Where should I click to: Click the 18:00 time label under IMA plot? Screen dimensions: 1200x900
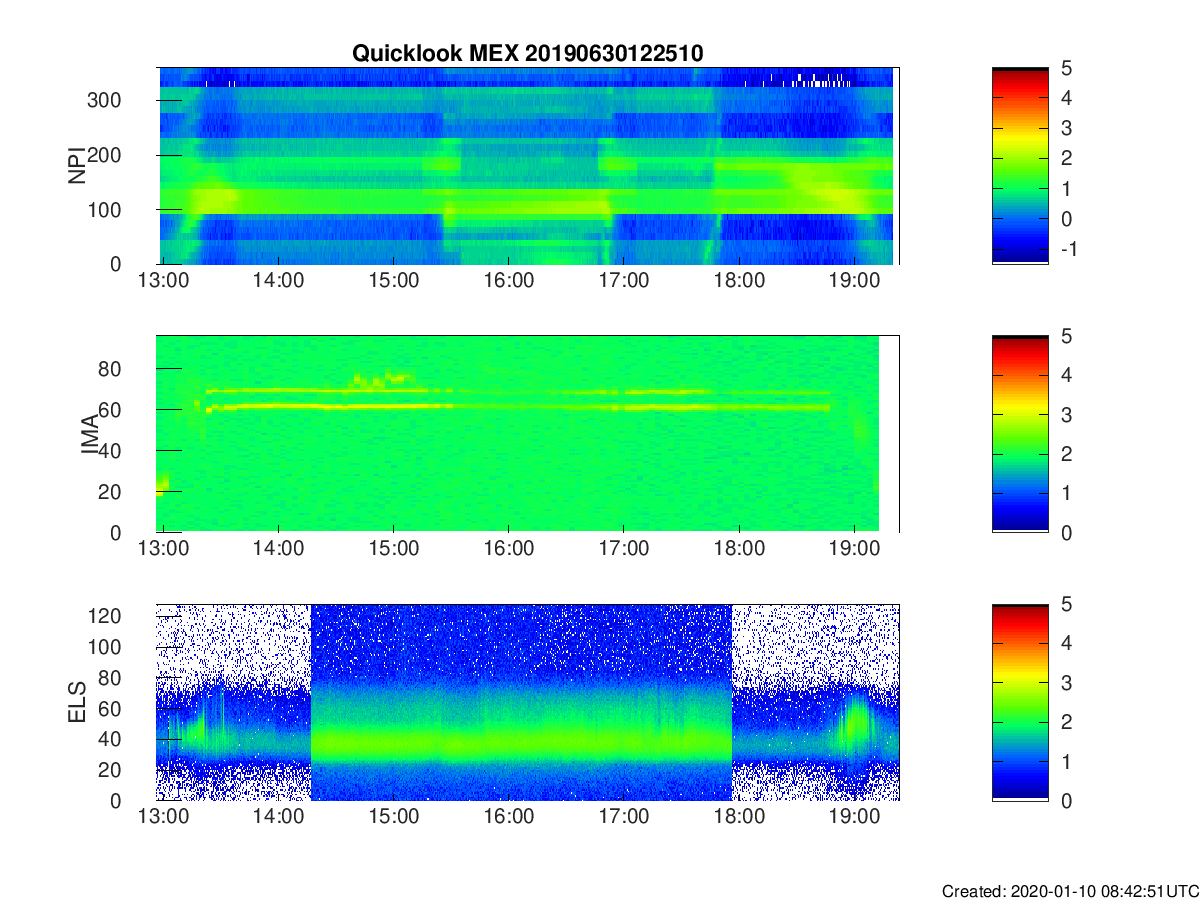coord(739,551)
